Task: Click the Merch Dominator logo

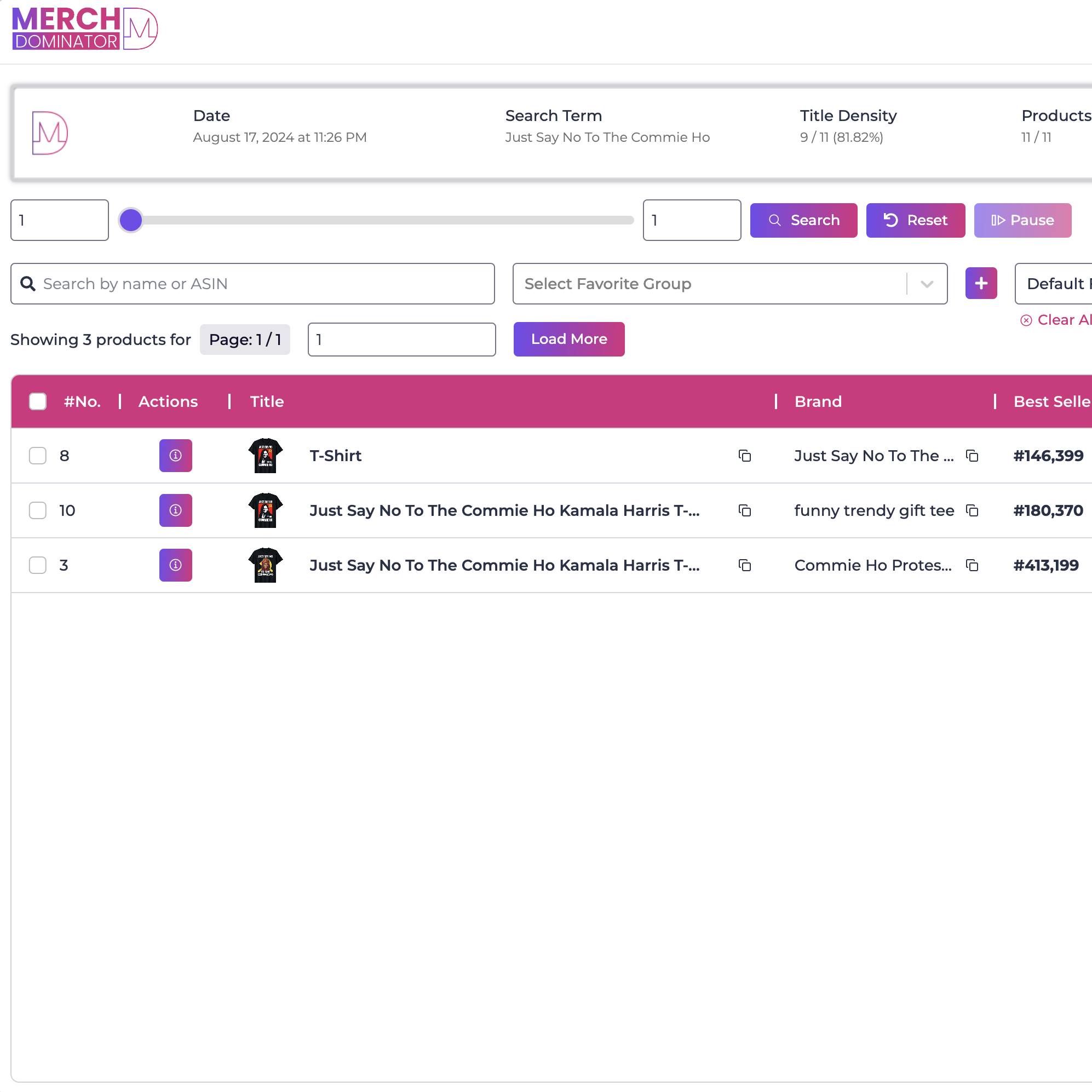Action: 85,28
